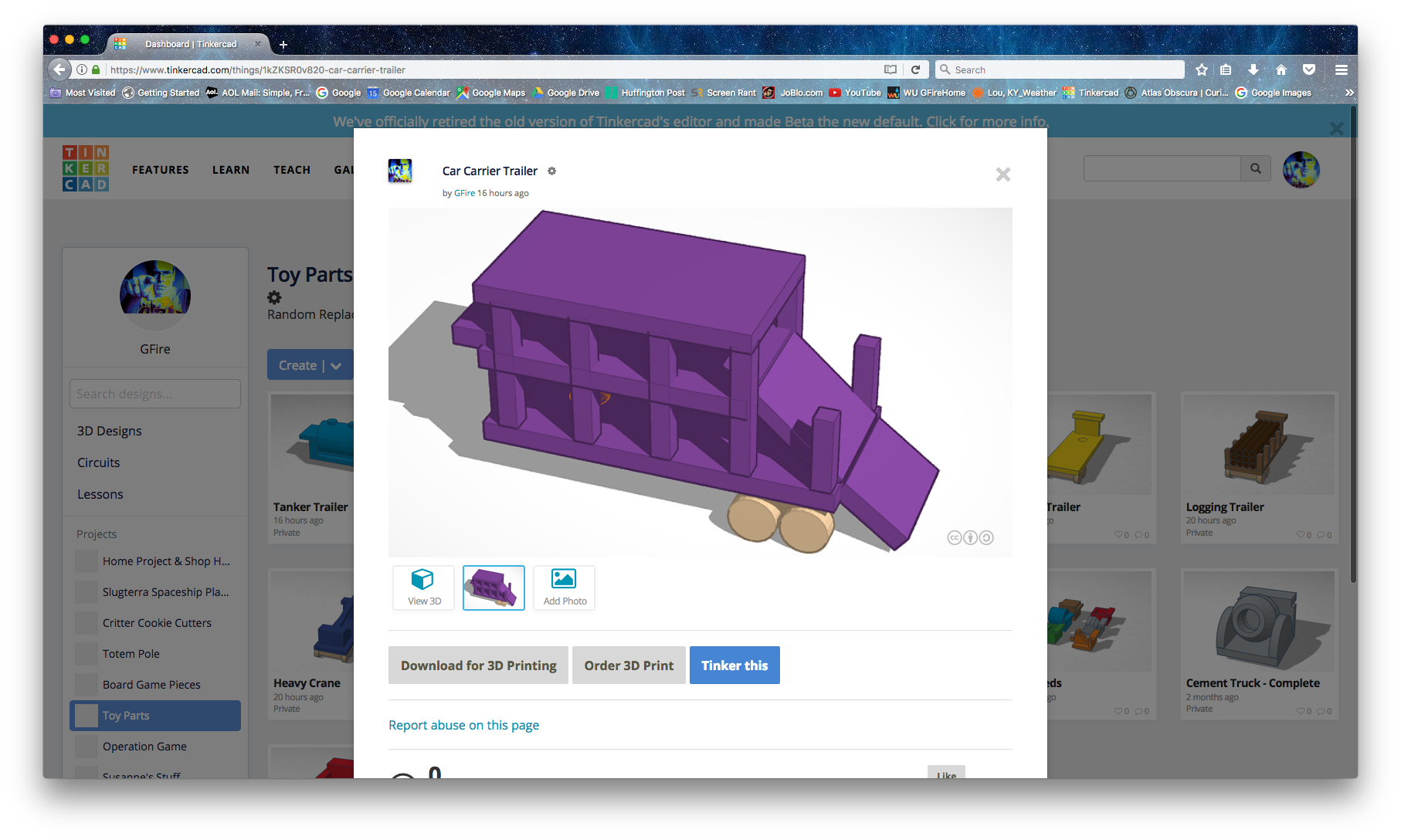This screenshot has width=1401, height=840.
Task: Click the Order 3D Print button
Action: [x=629, y=666]
